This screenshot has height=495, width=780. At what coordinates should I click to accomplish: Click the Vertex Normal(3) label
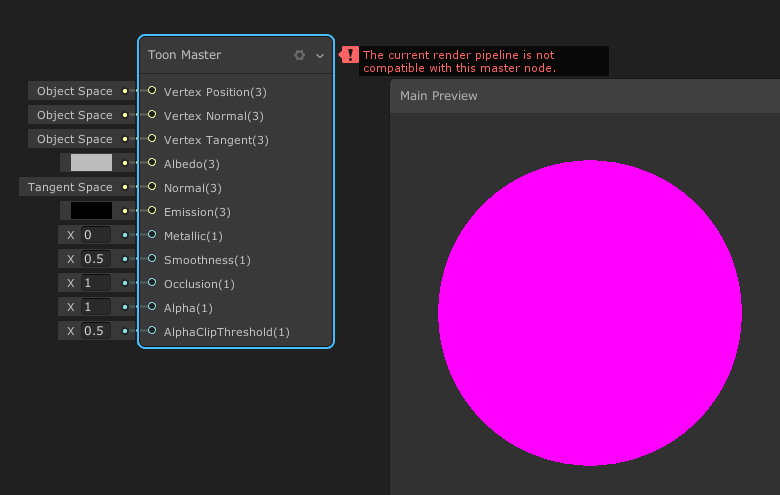[x=213, y=116]
